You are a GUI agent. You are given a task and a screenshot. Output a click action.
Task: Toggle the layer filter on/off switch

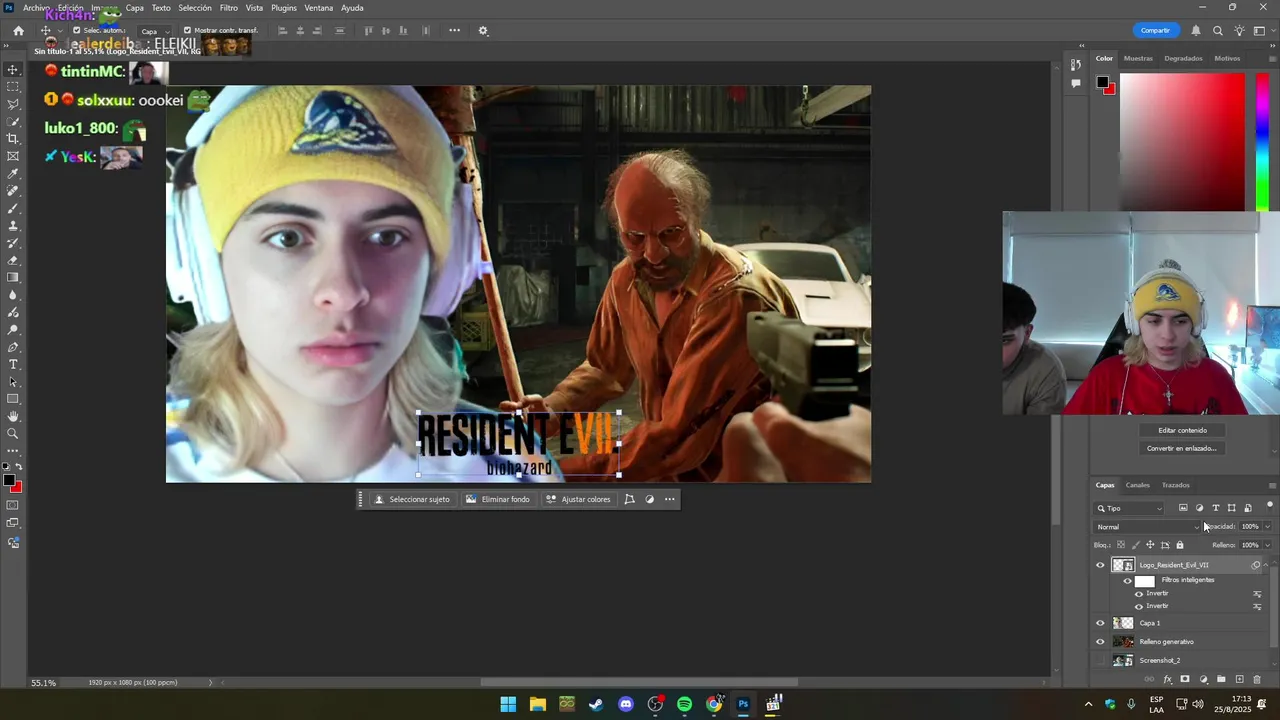(x=1269, y=506)
